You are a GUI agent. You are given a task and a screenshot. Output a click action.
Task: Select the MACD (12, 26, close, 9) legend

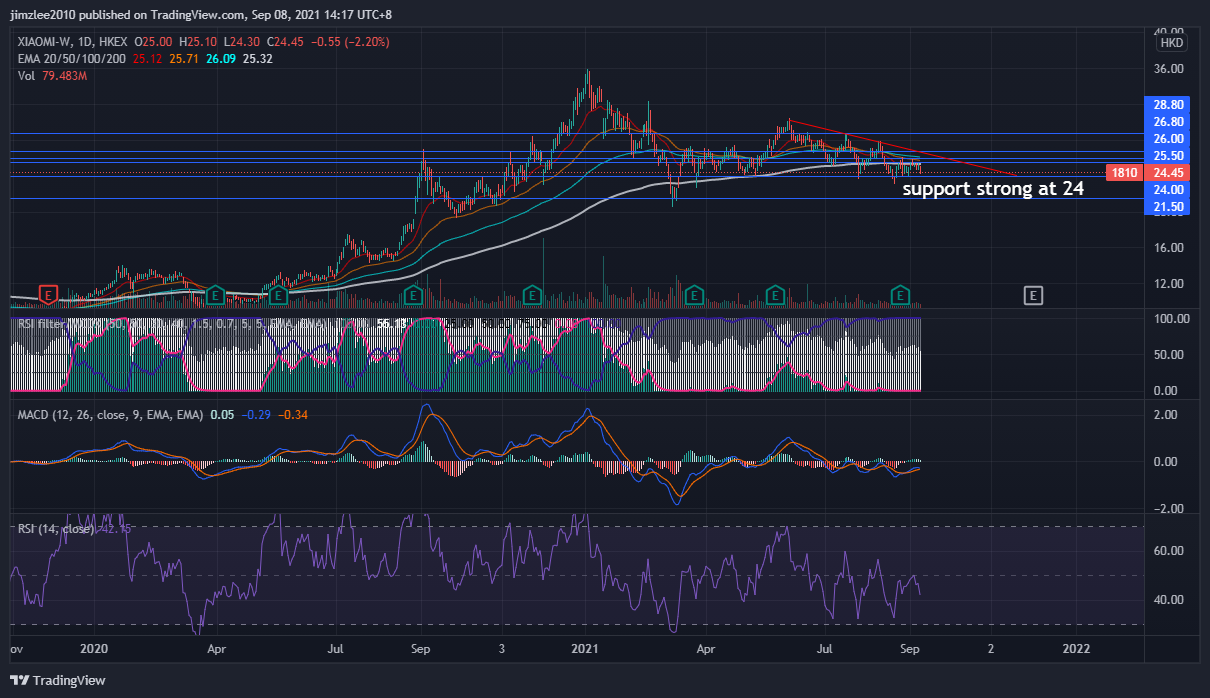(110, 414)
